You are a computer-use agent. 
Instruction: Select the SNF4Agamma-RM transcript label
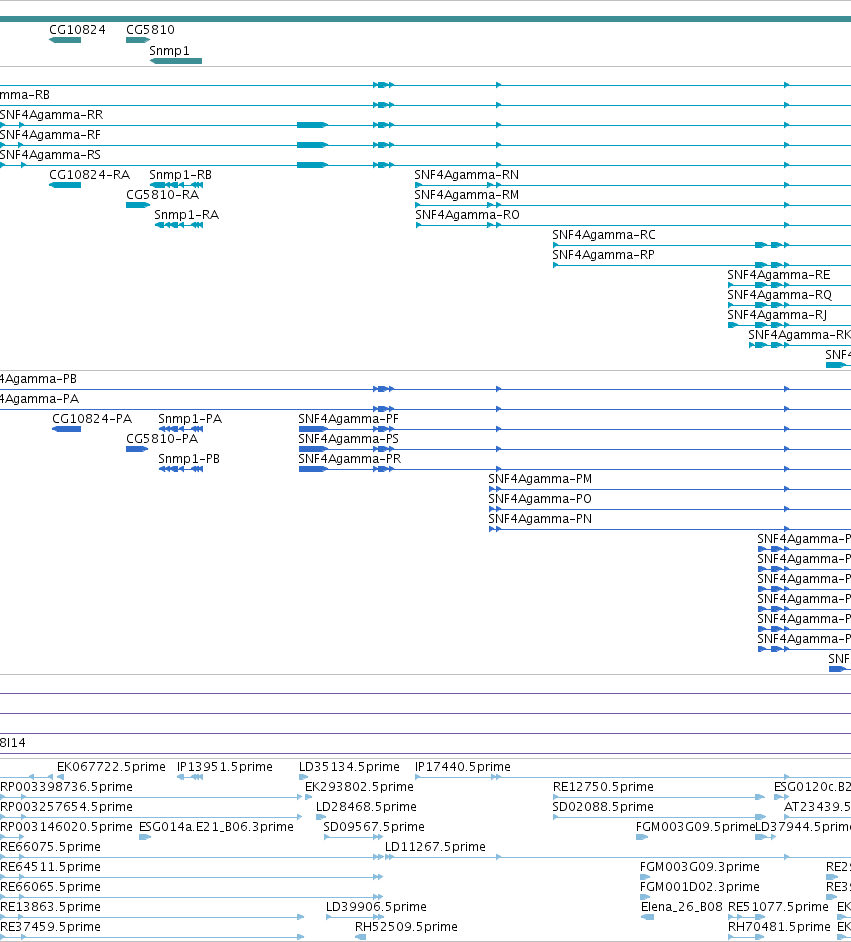467,195
